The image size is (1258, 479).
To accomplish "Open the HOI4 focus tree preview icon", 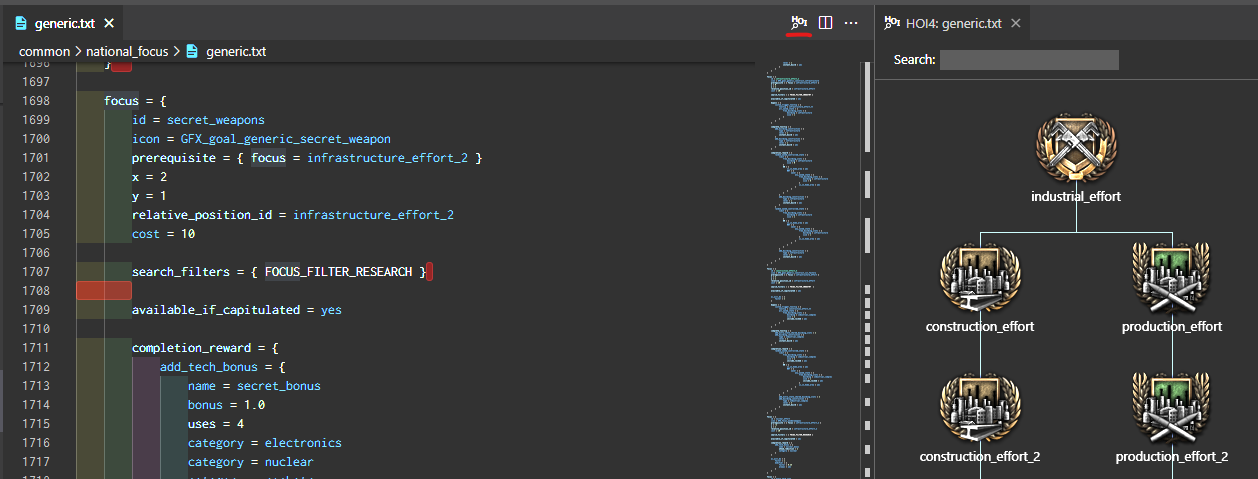I will 799,22.
